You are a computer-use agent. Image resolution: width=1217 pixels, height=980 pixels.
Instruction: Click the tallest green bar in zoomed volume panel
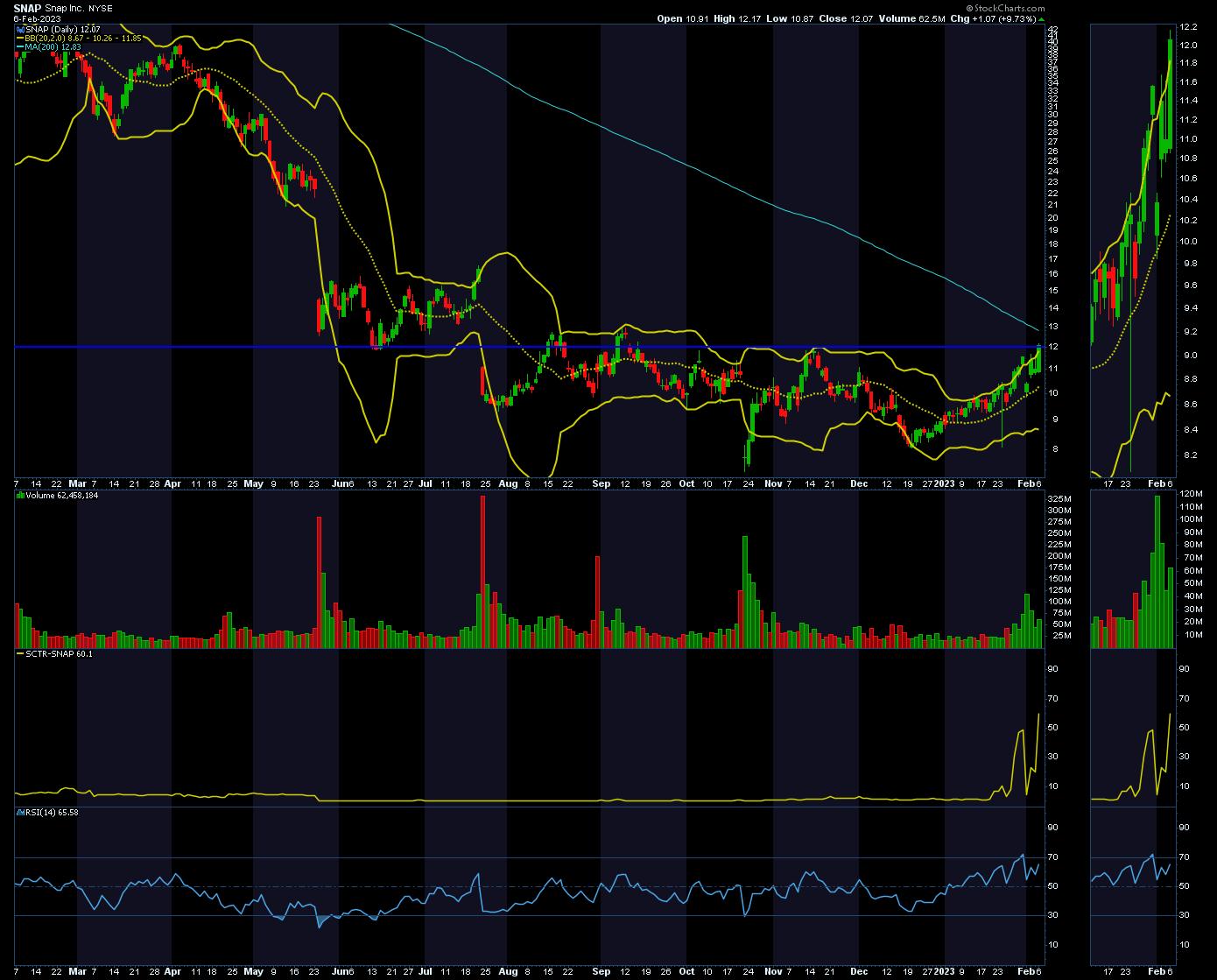pyautogui.click(x=1157, y=571)
